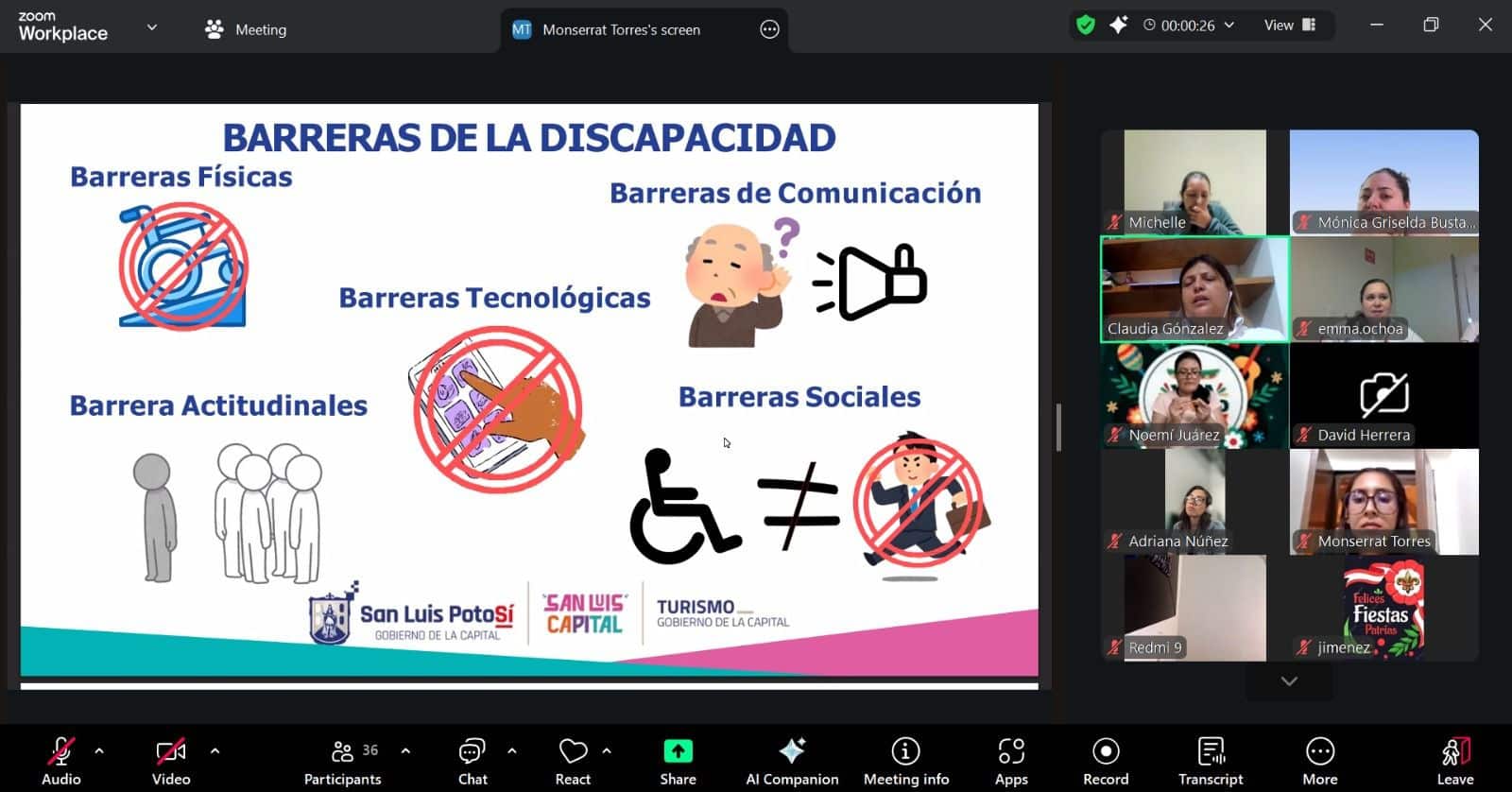1512x792 pixels.
Task: Open More options in toolbar
Action: (1319, 762)
